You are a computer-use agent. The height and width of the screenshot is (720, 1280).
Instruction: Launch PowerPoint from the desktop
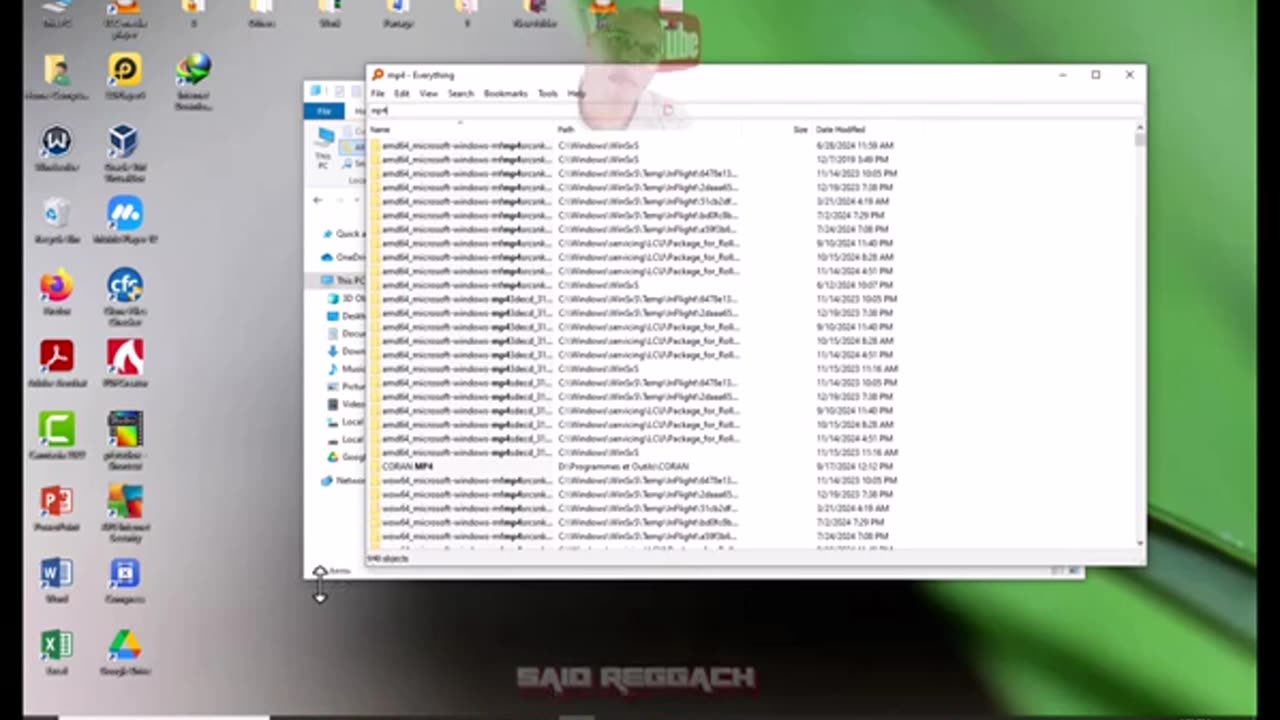click(57, 508)
